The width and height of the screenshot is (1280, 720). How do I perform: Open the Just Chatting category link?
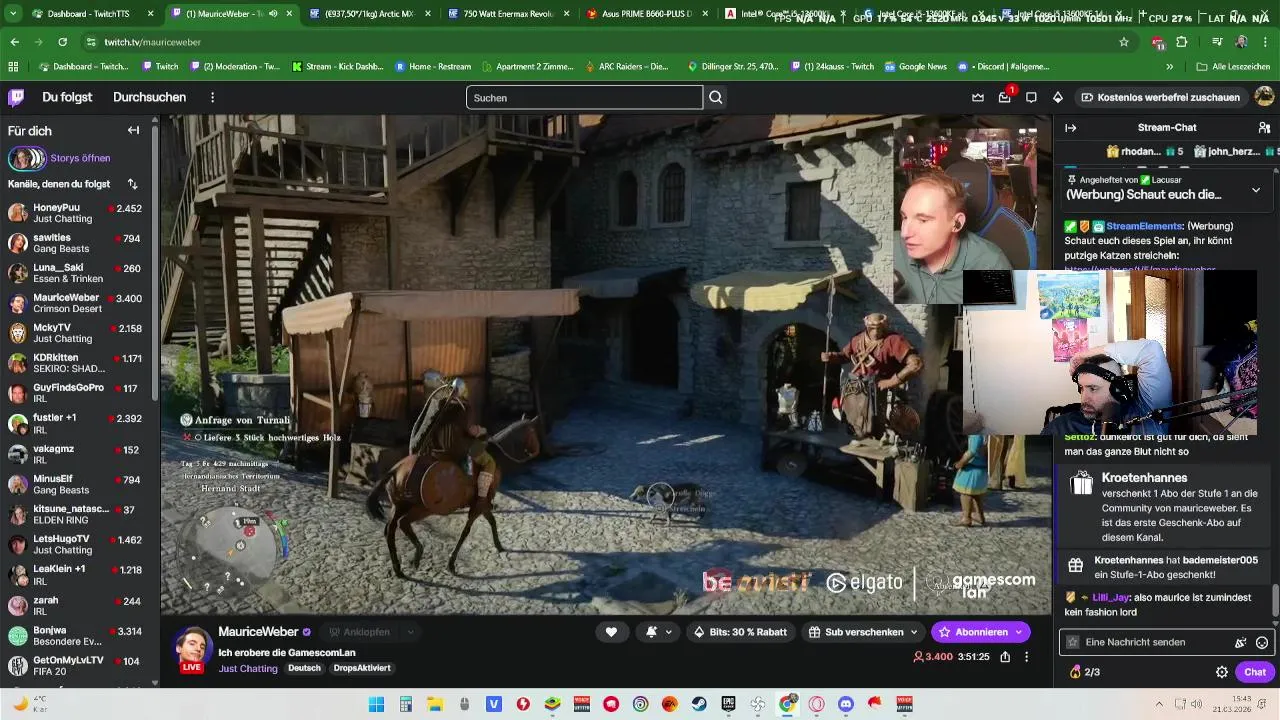point(248,668)
